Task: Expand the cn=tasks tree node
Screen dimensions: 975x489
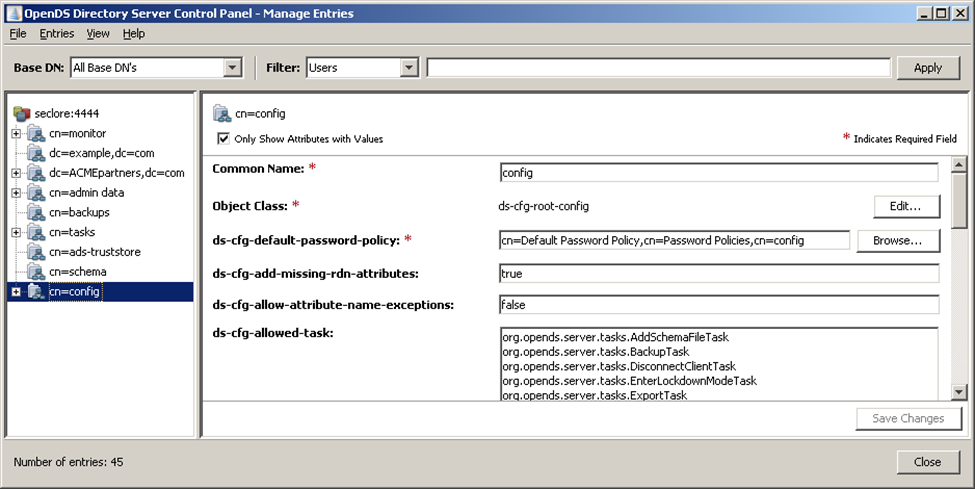Action: [16, 233]
